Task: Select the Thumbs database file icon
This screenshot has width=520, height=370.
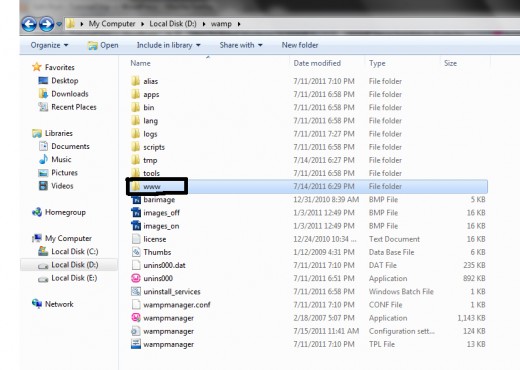Action: point(136,252)
